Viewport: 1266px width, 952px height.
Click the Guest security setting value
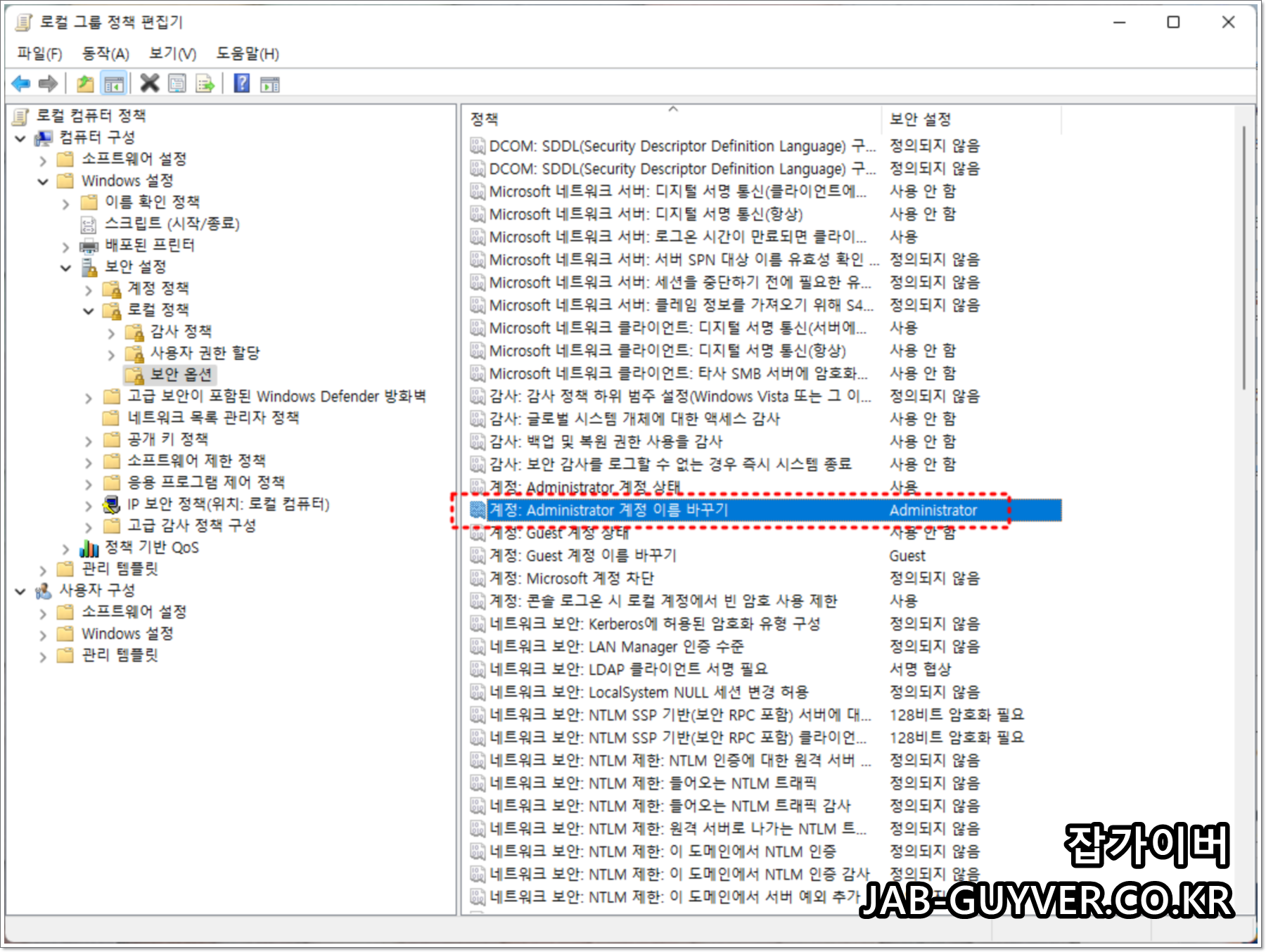[x=907, y=555]
